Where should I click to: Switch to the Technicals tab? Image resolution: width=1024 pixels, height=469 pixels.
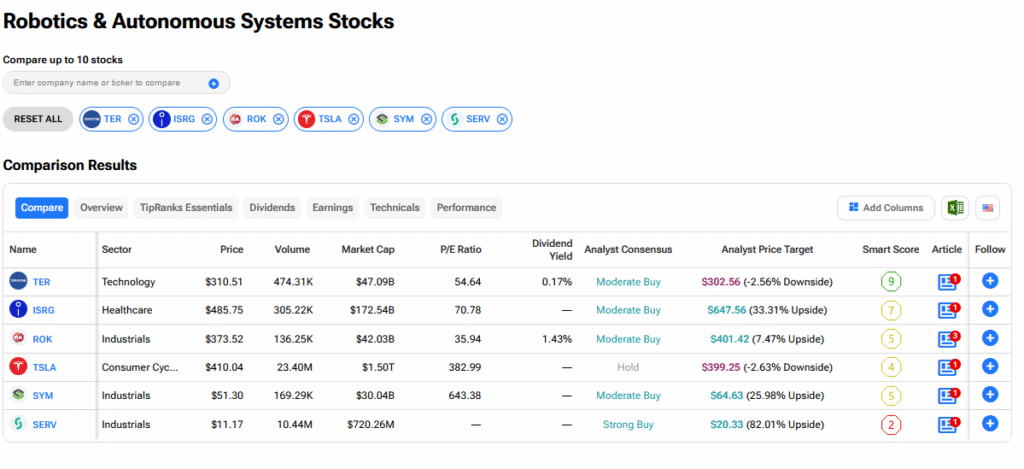pos(394,208)
